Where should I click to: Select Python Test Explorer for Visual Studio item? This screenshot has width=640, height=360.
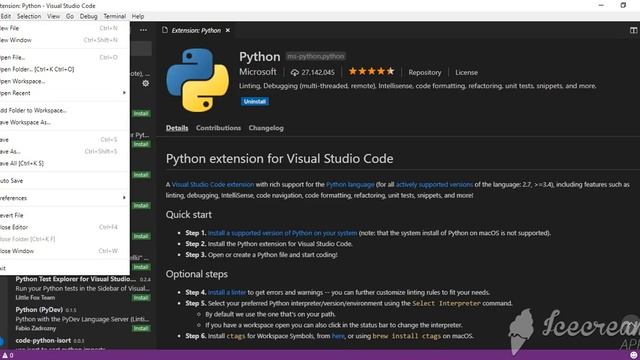83,288
